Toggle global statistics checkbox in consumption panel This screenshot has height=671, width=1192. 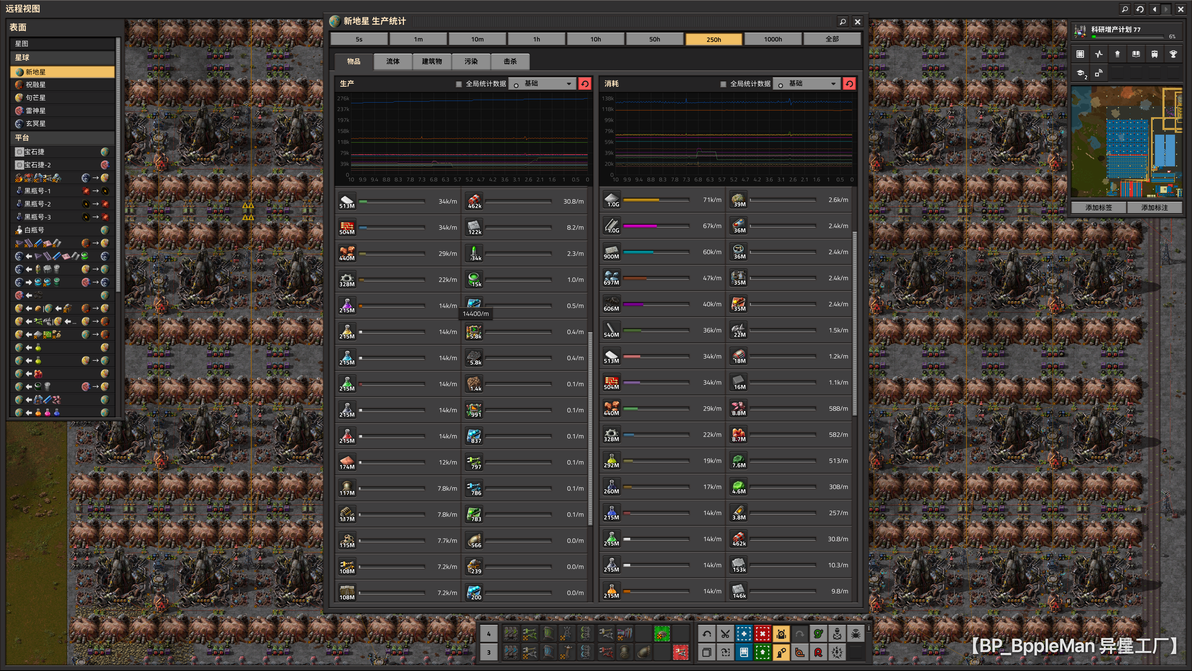(723, 84)
